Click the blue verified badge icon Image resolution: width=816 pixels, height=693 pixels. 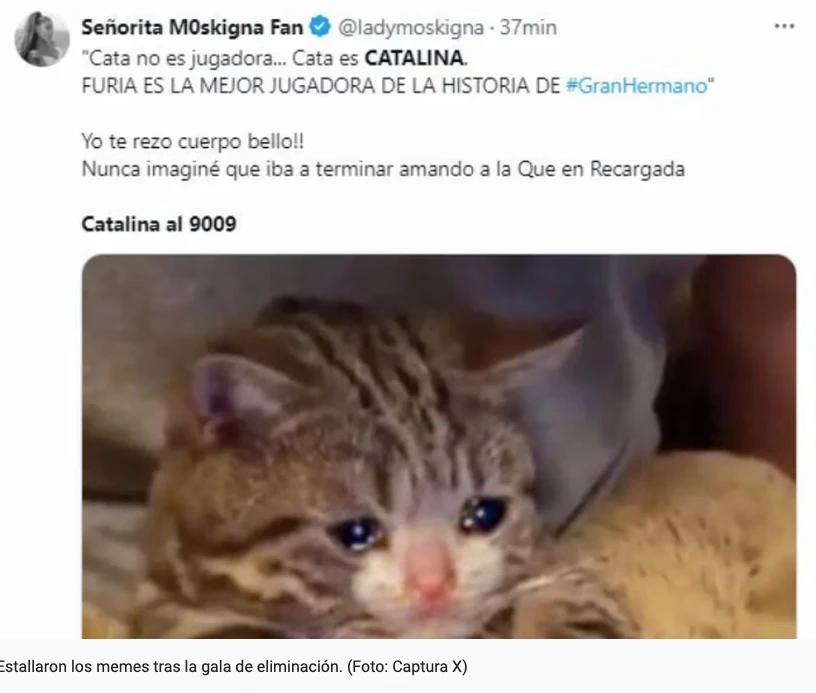[x=320, y=27]
